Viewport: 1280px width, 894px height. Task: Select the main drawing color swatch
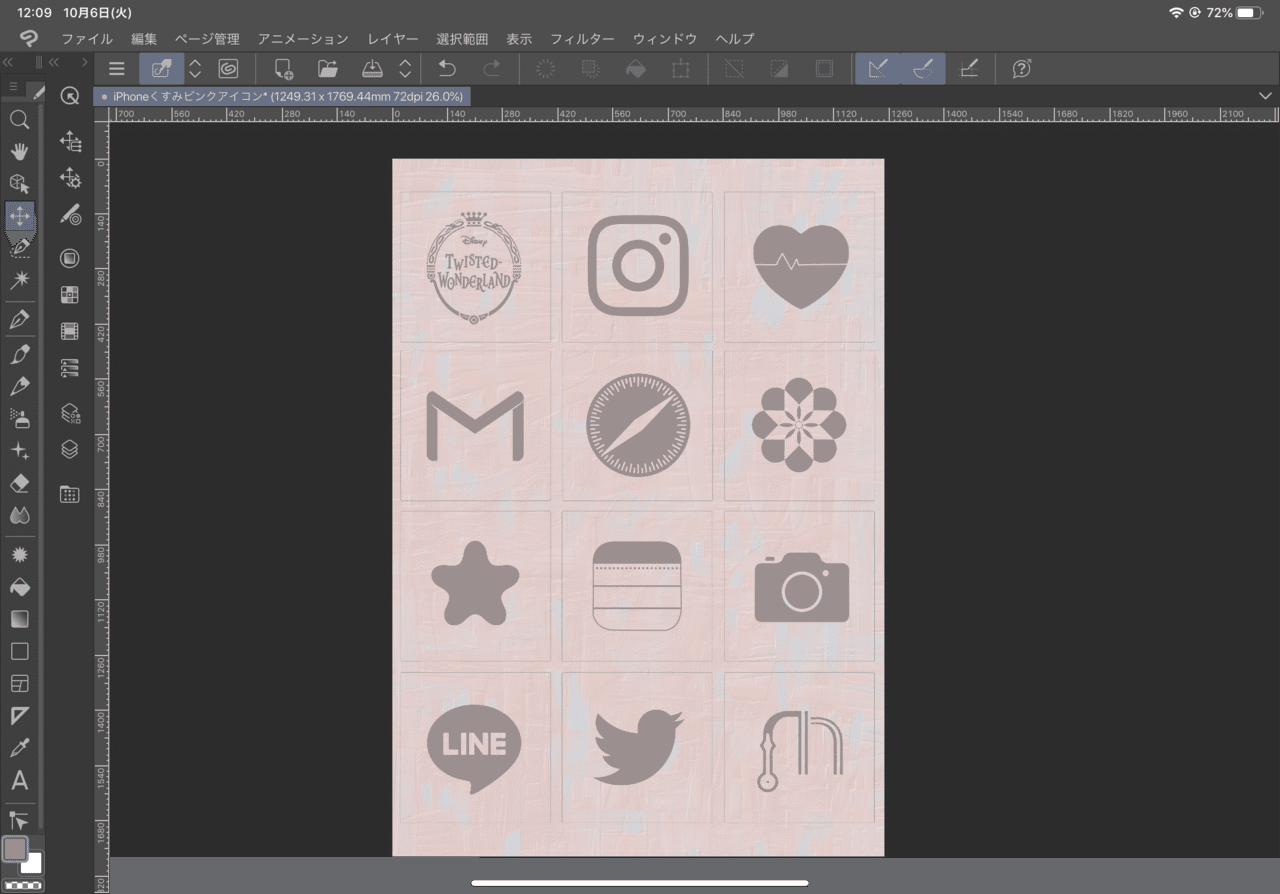pyautogui.click(x=14, y=849)
